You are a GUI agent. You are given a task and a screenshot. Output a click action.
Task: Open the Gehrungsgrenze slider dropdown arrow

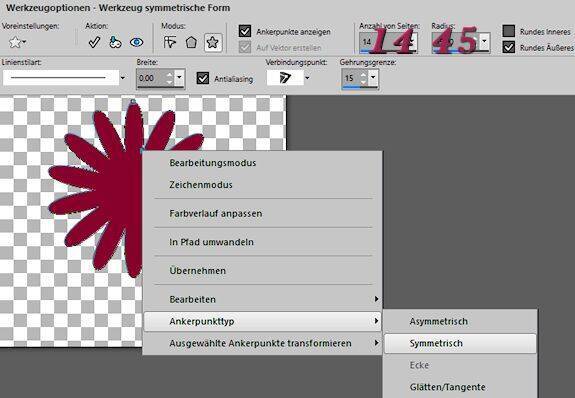click(373, 78)
